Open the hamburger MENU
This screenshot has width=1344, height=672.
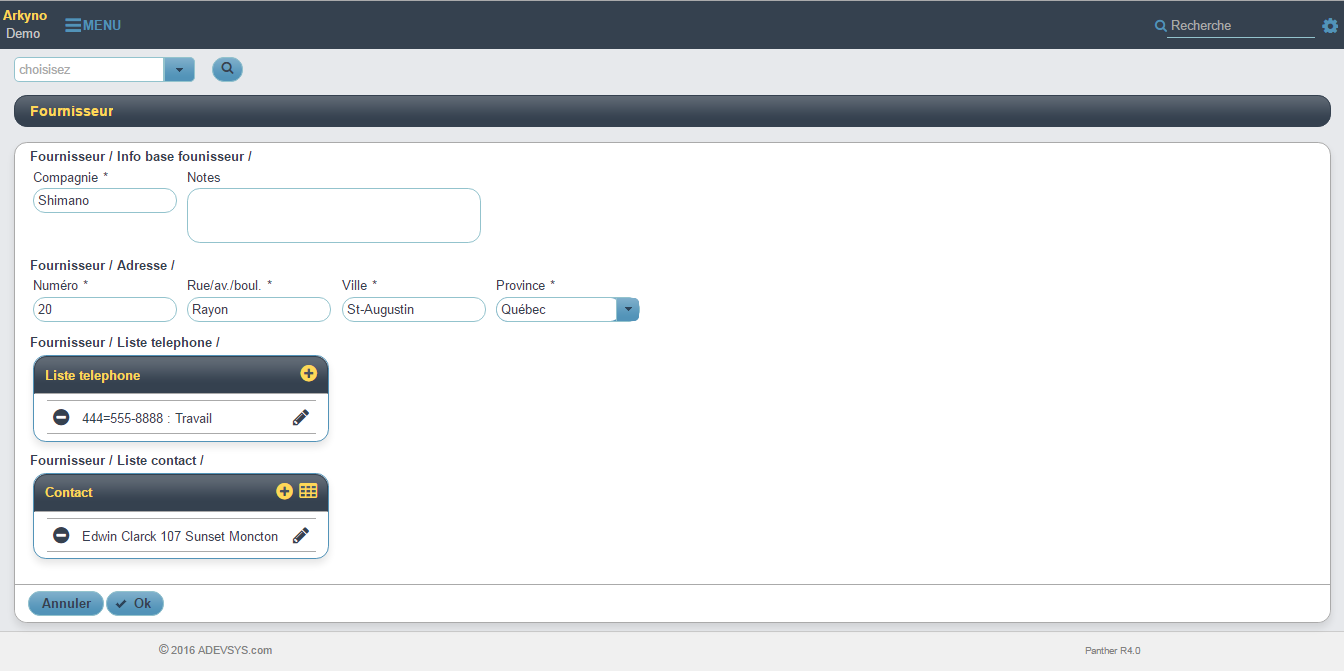click(93, 25)
